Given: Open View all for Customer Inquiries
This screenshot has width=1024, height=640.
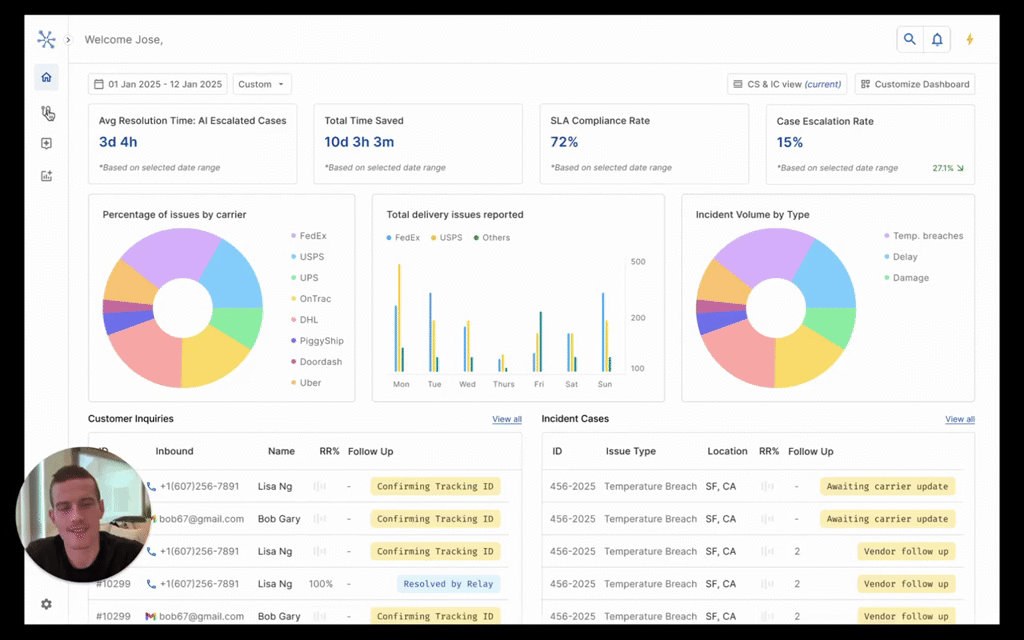Looking at the screenshot, I should [507, 419].
